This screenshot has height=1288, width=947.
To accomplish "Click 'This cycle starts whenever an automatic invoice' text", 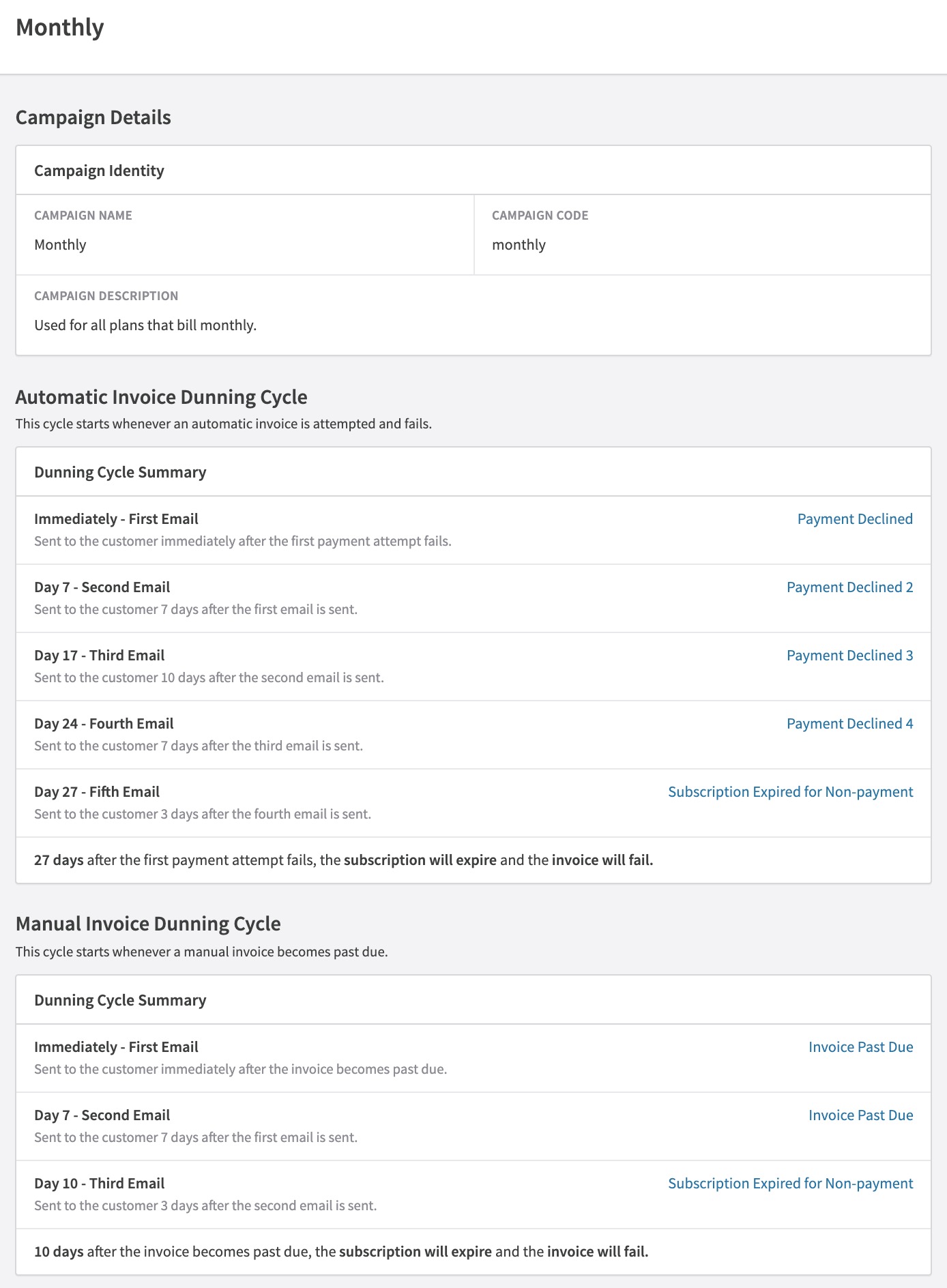I will 224,424.
